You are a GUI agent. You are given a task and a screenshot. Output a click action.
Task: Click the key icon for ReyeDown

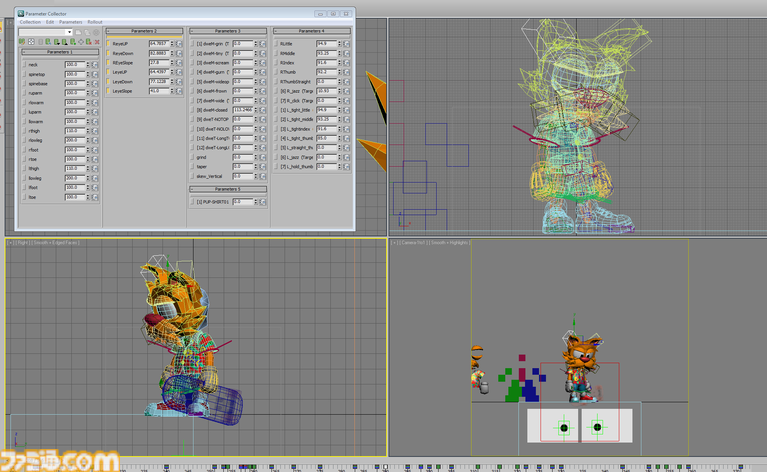pos(179,53)
